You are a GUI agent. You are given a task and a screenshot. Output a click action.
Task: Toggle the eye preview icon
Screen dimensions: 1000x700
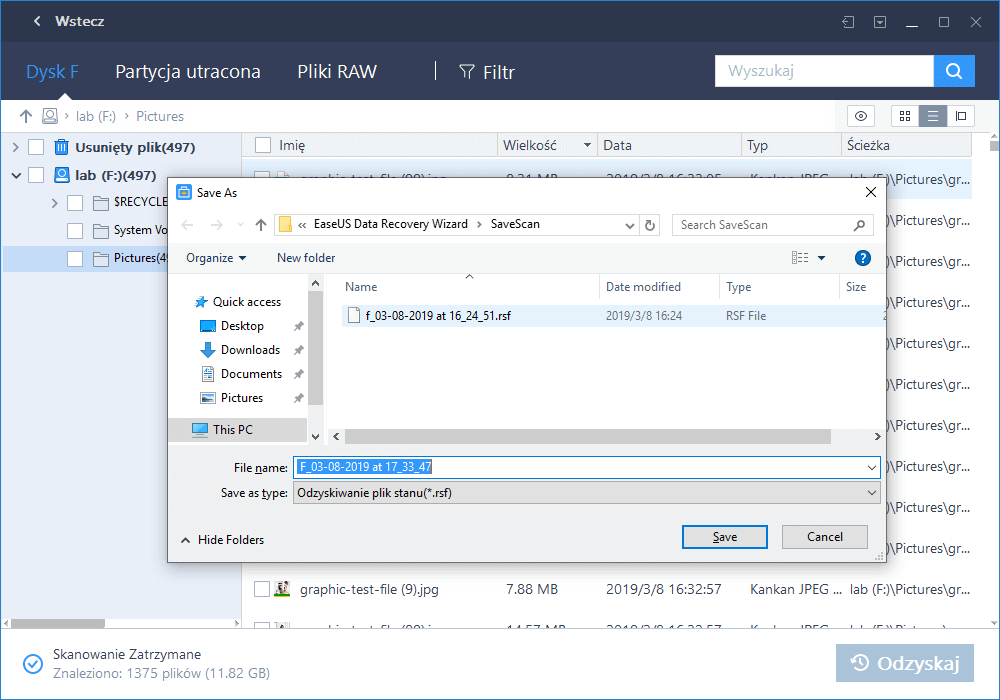tap(860, 116)
